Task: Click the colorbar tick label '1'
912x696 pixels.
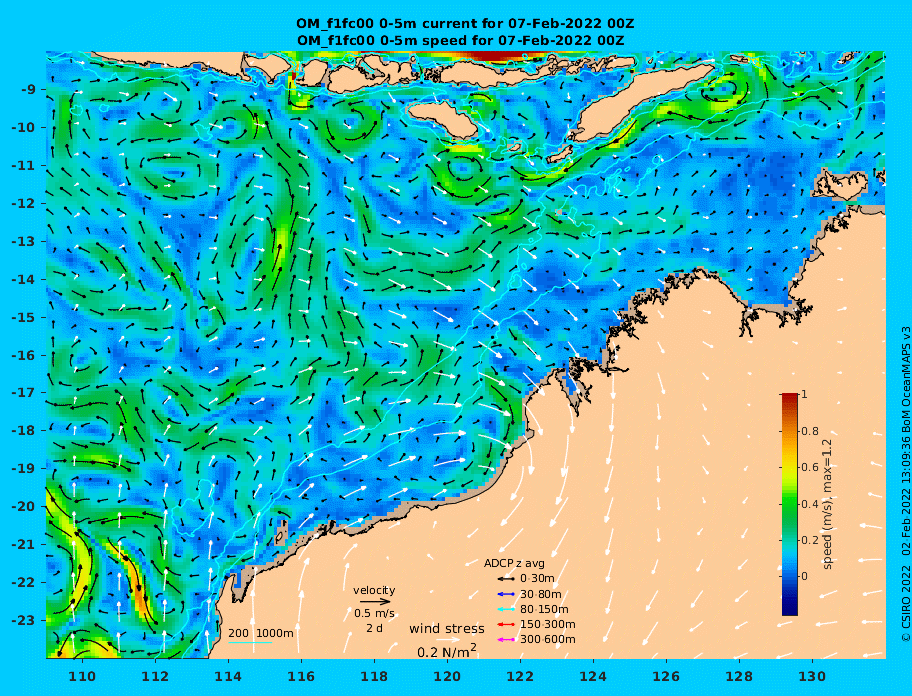Action: tap(804, 394)
